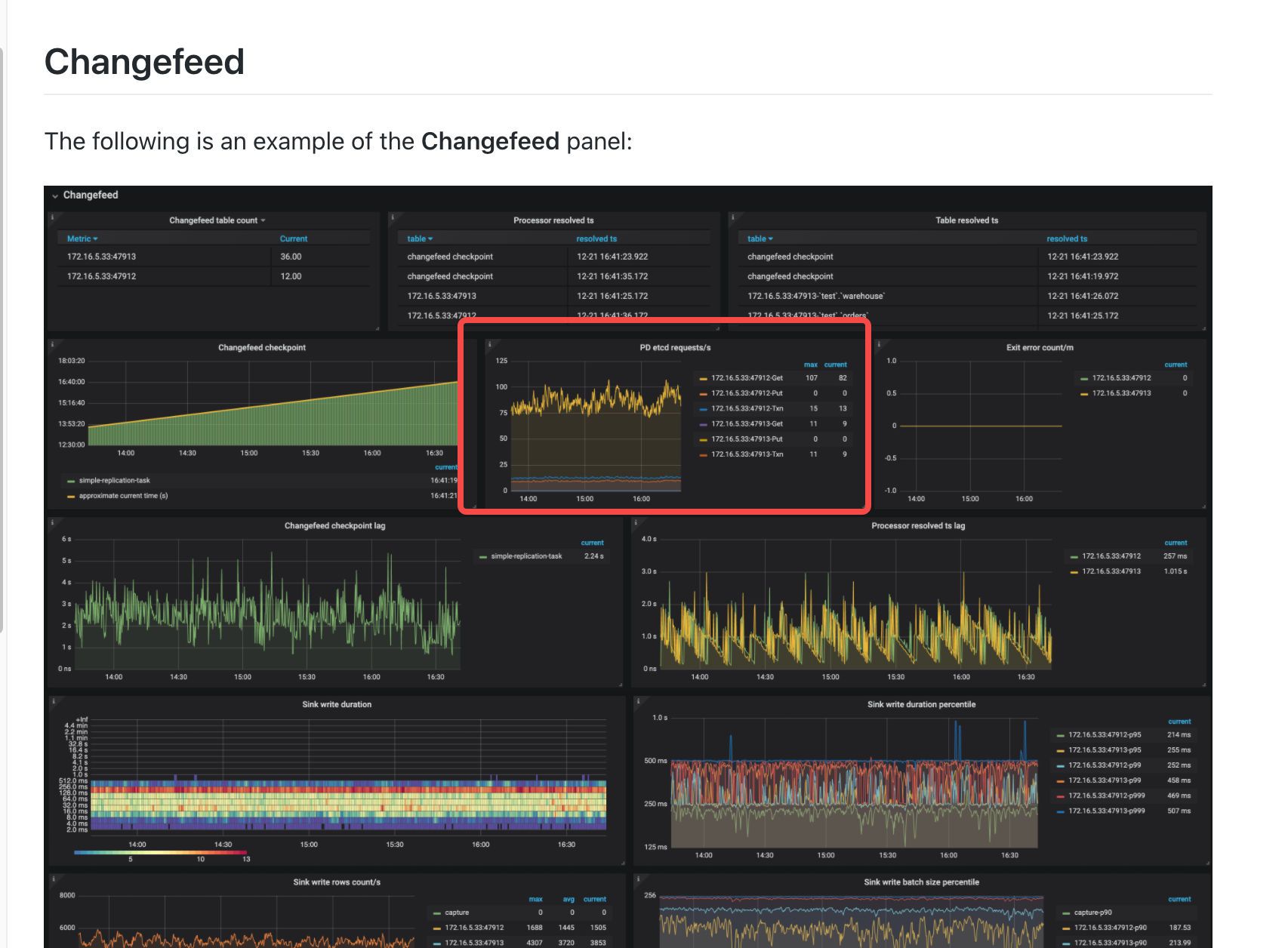Click the info icon on Processor resolved ts panel
This screenshot has width=1288, height=948.
[x=391, y=216]
